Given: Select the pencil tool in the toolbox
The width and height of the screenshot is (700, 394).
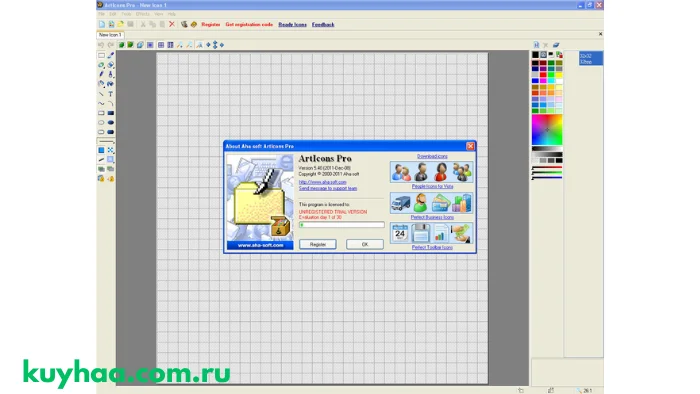Looking at the screenshot, I should click(x=101, y=75).
